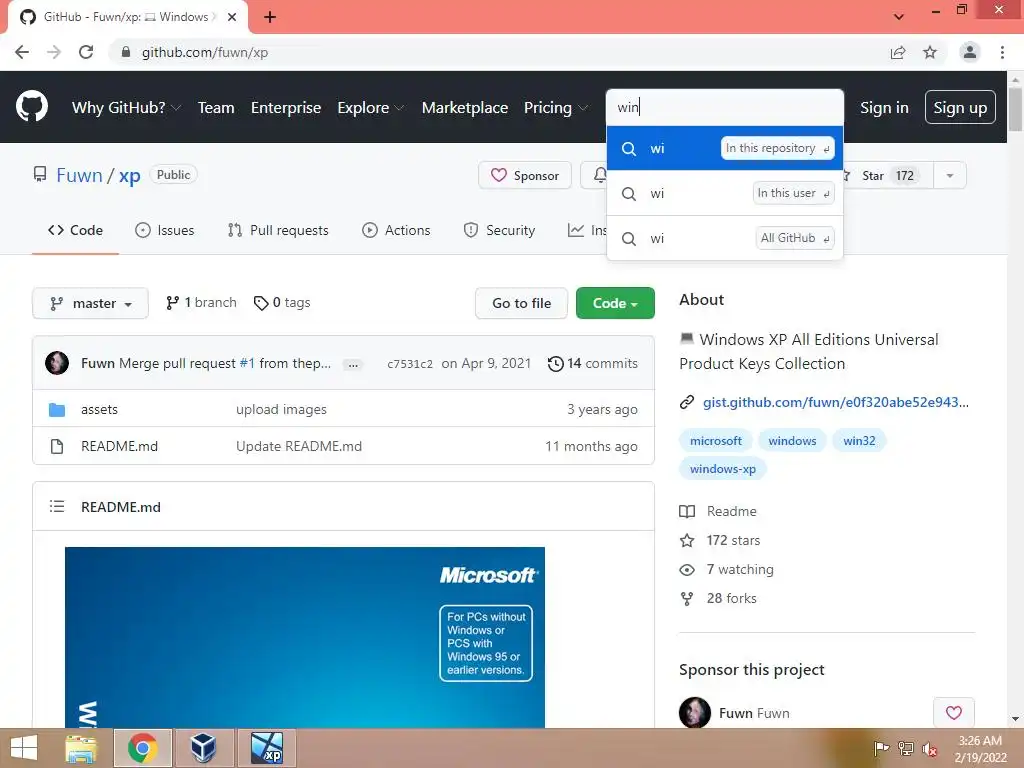Open the Actions tab

point(396,230)
